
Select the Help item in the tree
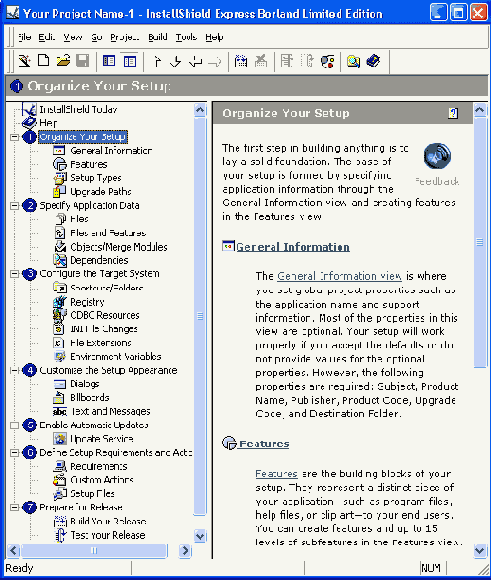tap(48, 123)
